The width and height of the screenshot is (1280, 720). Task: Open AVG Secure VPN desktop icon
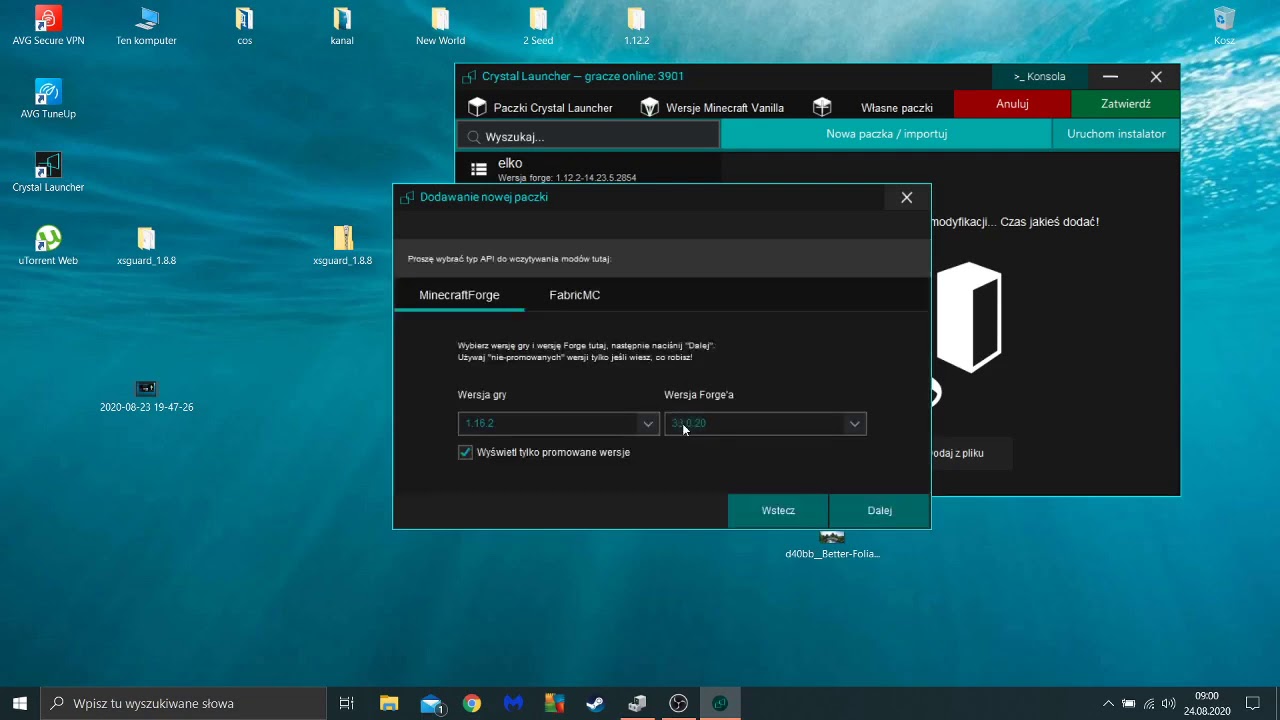point(48,26)
